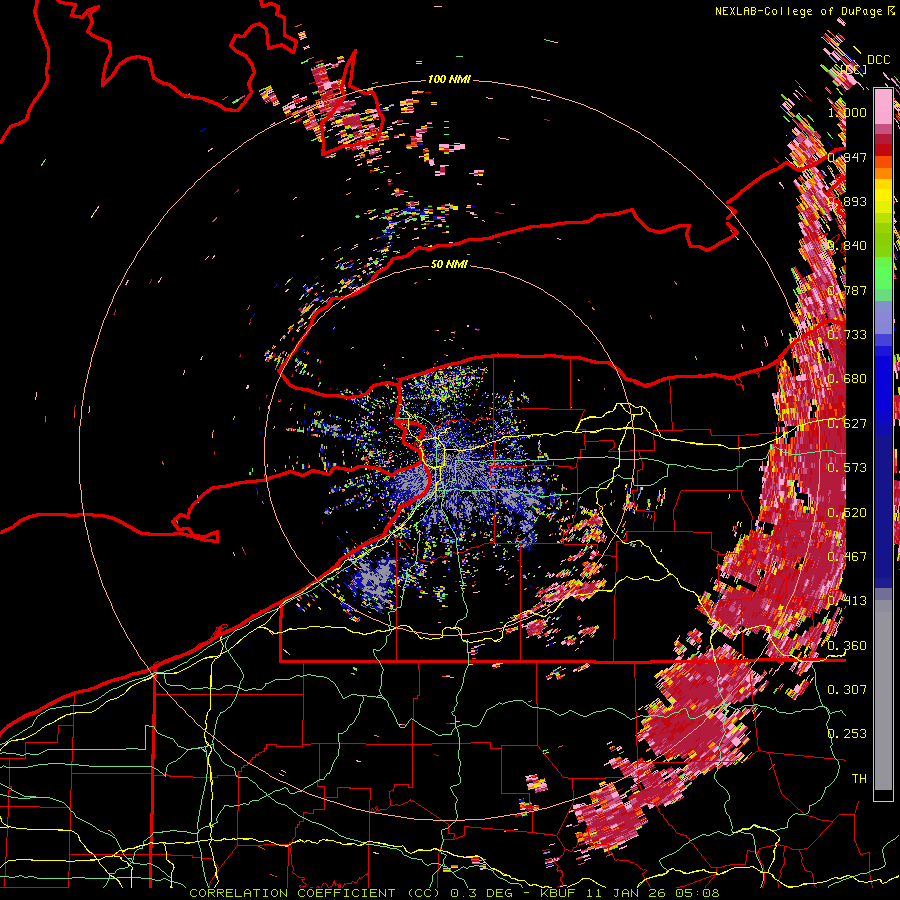Screen dimensions: 900x900
Task: Select the 0.947 scale value
Action: pyautogui.click(x=847, y=157)
